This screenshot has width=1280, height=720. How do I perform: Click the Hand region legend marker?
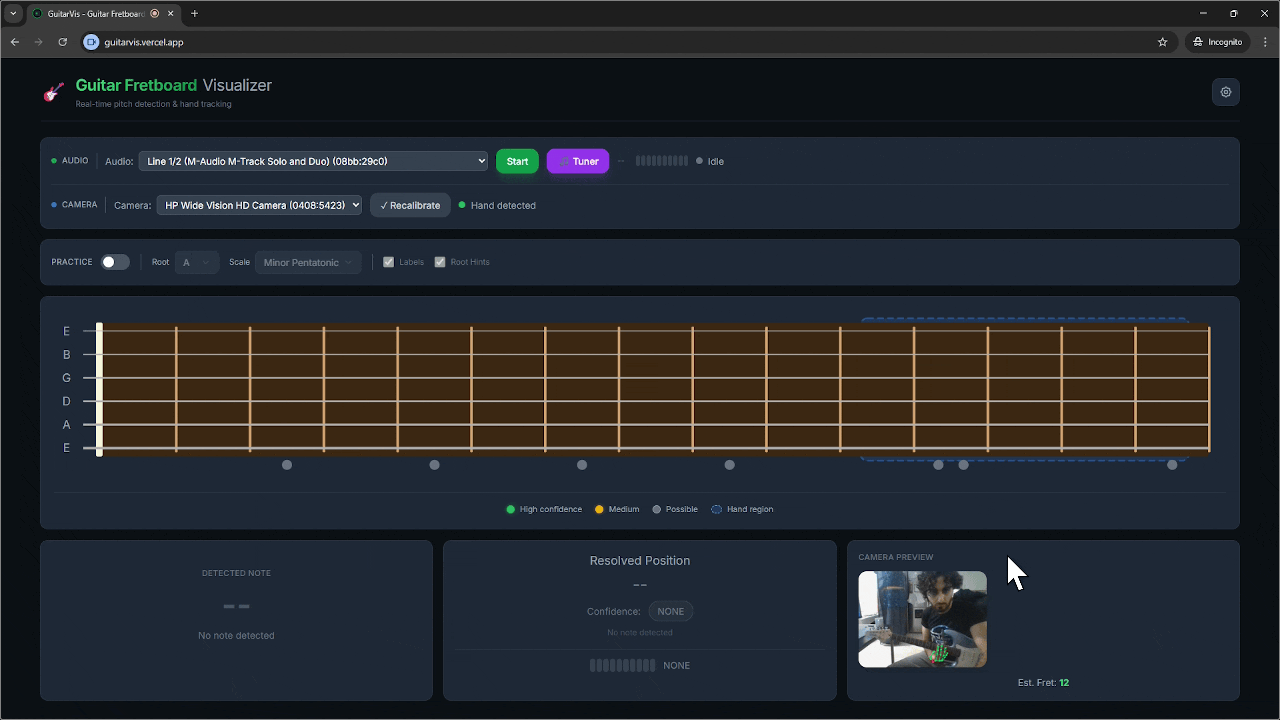click(716, 509)
